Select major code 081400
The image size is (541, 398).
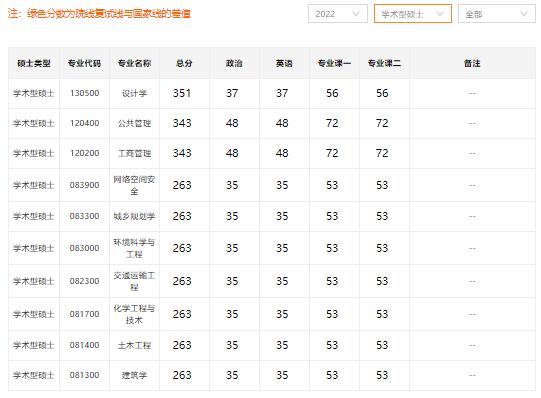[85, 345]
